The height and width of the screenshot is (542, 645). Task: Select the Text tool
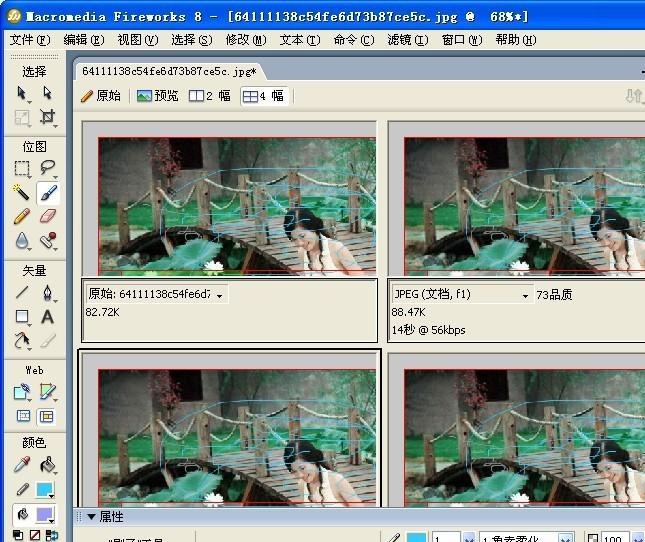point(47,317)
